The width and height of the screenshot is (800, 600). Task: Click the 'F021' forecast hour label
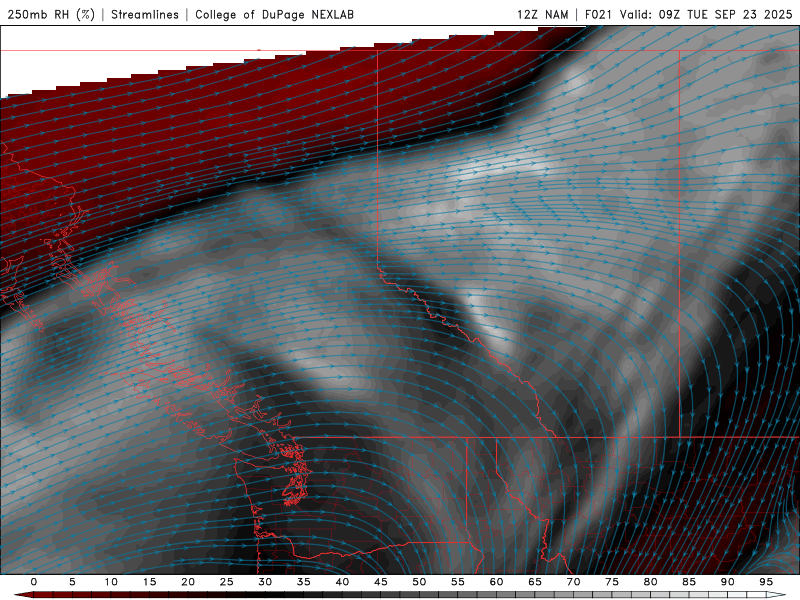pos(599,14)
